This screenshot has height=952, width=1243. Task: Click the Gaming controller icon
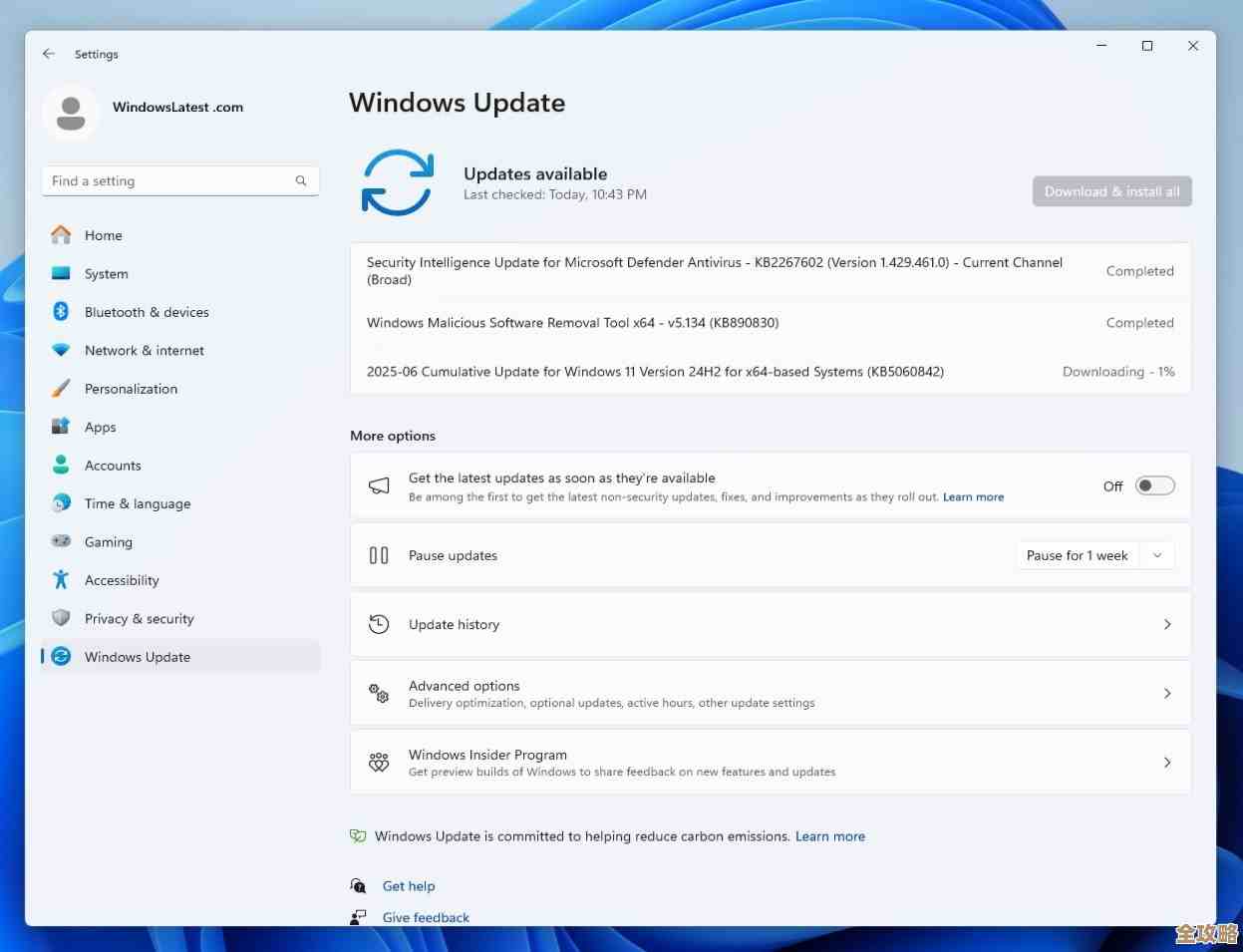pos(61,541)
